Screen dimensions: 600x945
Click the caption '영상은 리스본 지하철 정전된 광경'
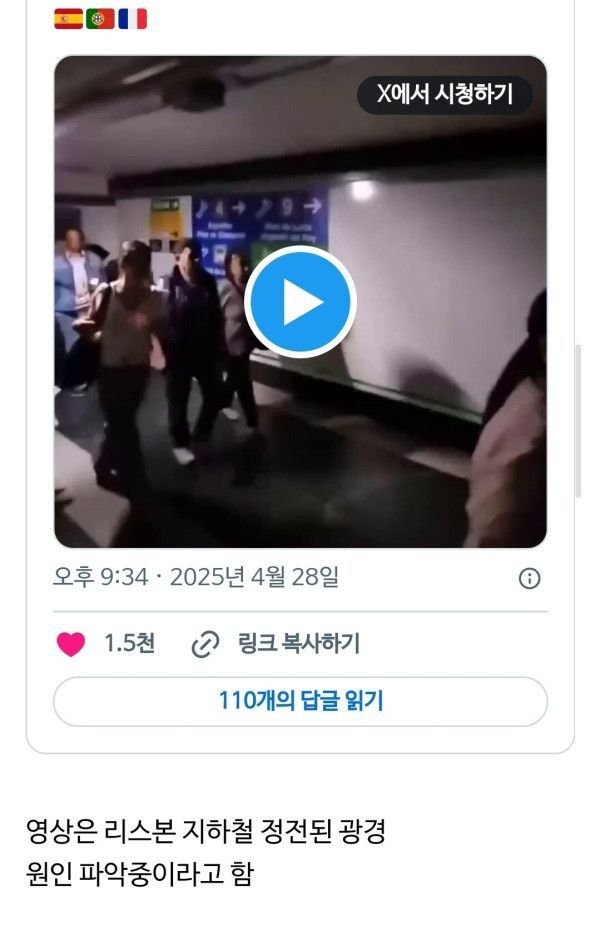(205, 832)
